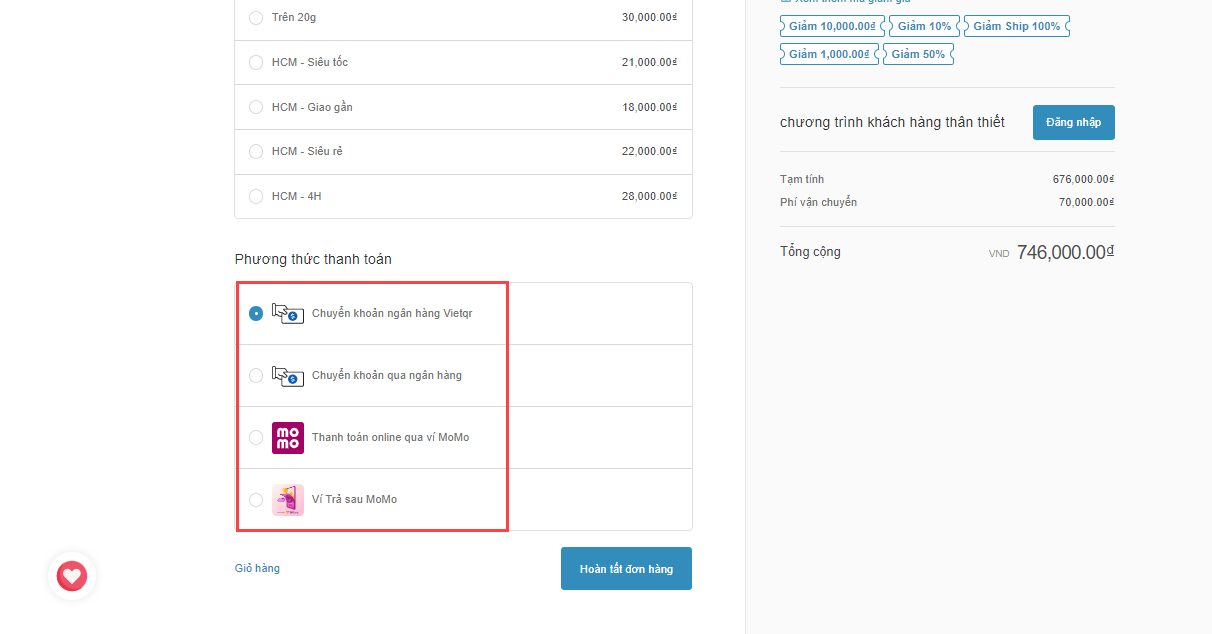Image resolution: width=1212 pixels, height=634 pixels.
Task: Click the 28,000.00₫ shipping price
Action: tap(650, 196)
